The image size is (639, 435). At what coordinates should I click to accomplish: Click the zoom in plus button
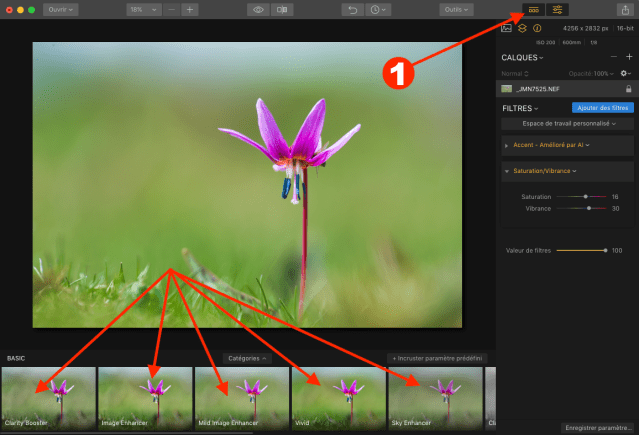click(x=190, y=9)
